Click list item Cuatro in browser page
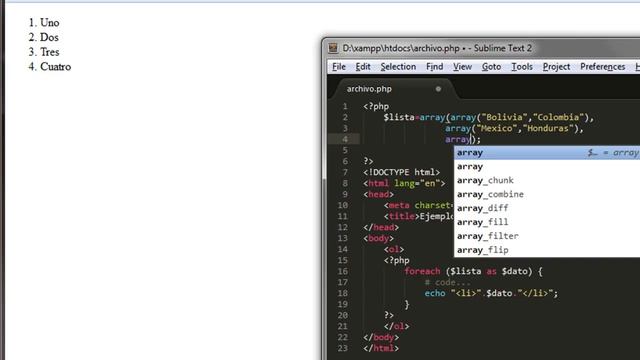Screen dimensions: 640x360 pos(56,67)
